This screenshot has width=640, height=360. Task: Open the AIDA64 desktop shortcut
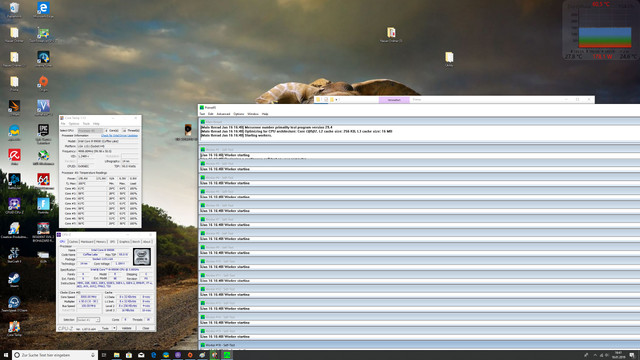click(x=43, y=181)
